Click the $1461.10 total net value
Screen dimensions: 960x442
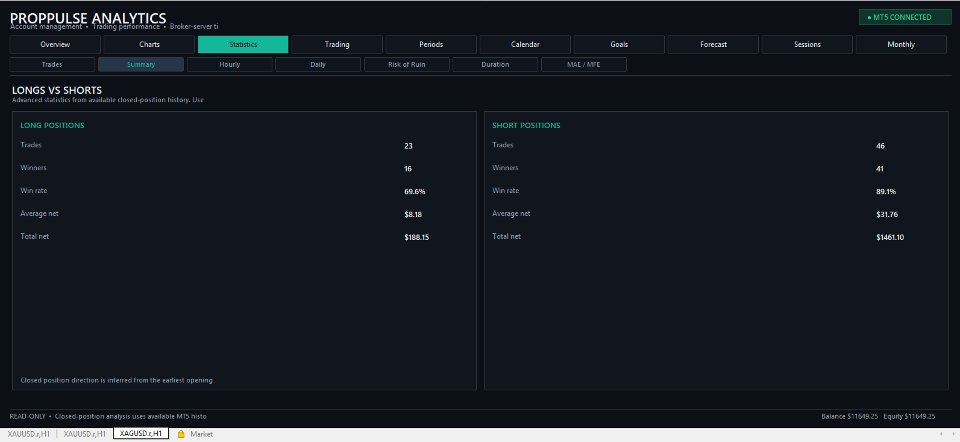coord(890,238)
